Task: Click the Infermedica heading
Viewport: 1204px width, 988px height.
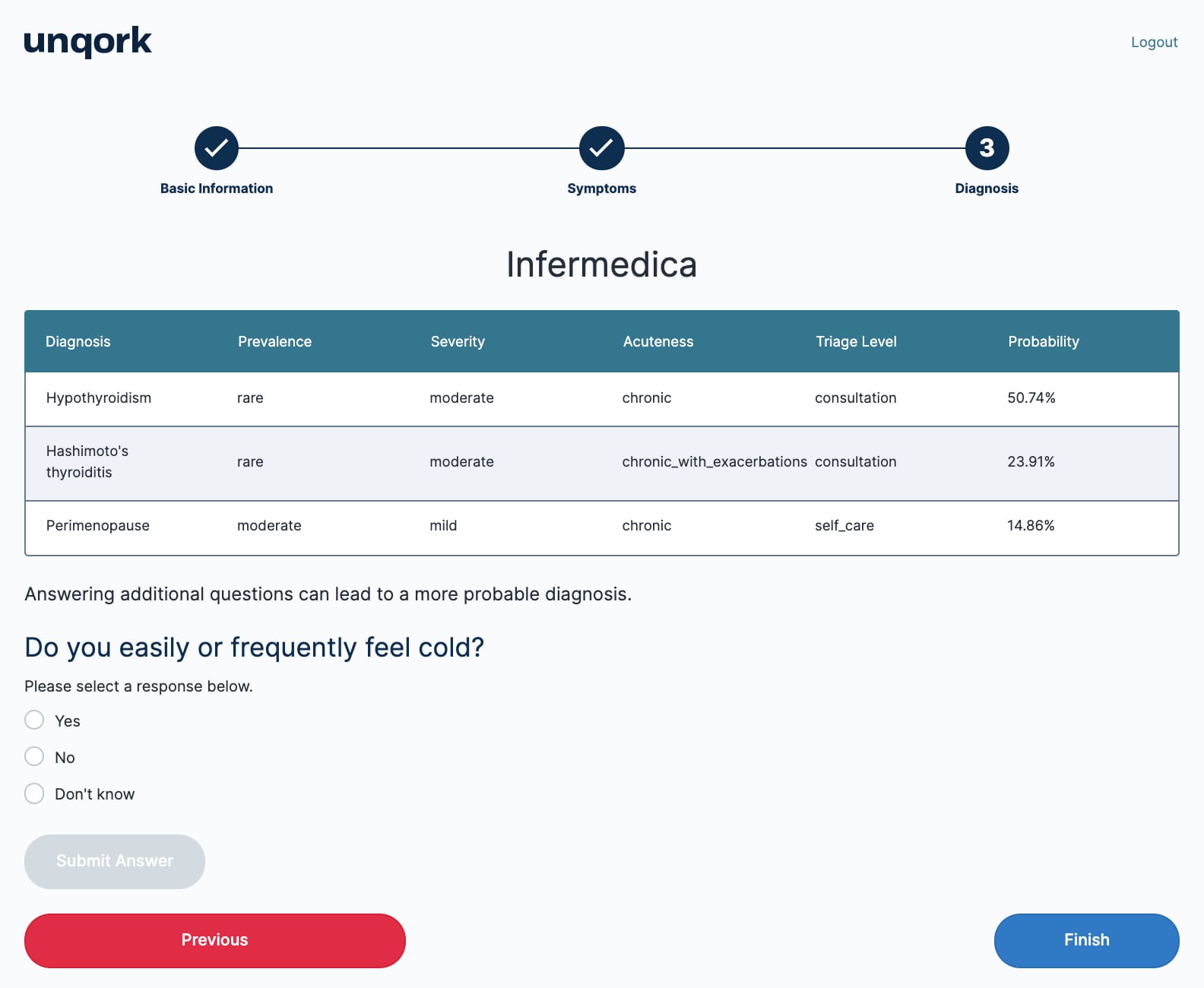Action: point(602,265)
